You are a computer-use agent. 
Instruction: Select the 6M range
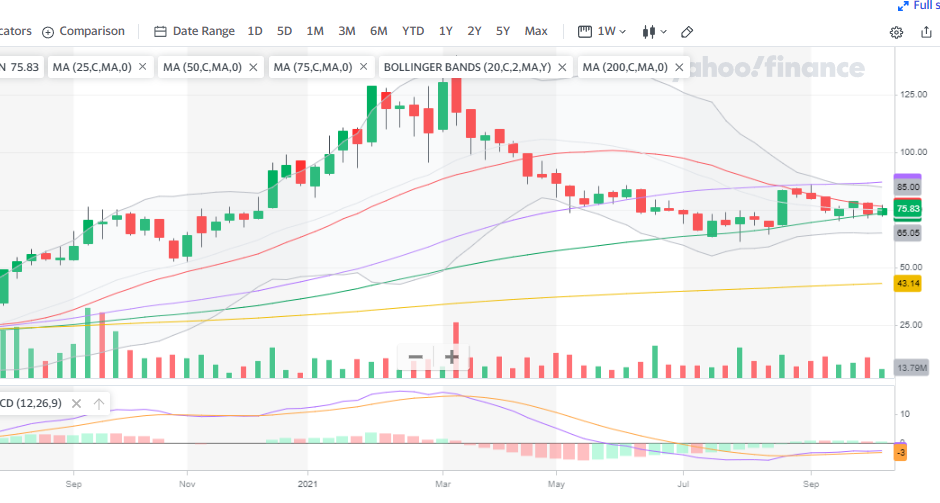pos(378,31)
